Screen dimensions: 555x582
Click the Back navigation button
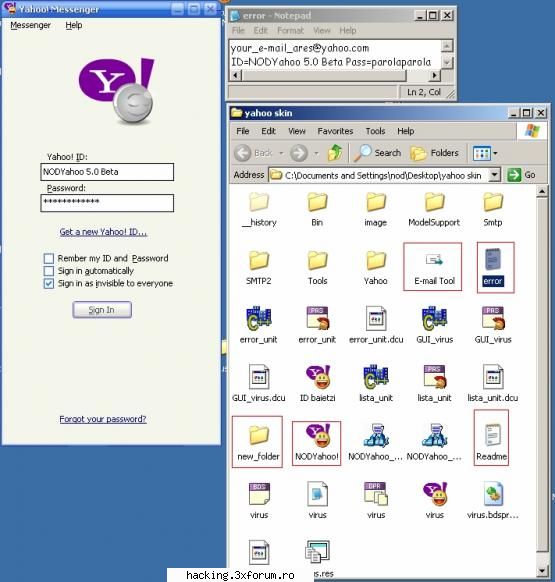click(x=253, y=153)
